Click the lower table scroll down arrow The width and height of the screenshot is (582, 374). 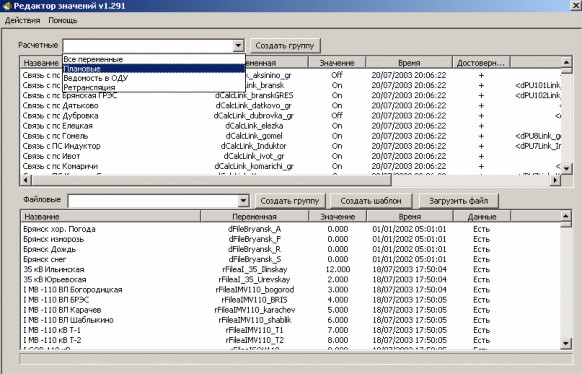click(x=565, y=343)
